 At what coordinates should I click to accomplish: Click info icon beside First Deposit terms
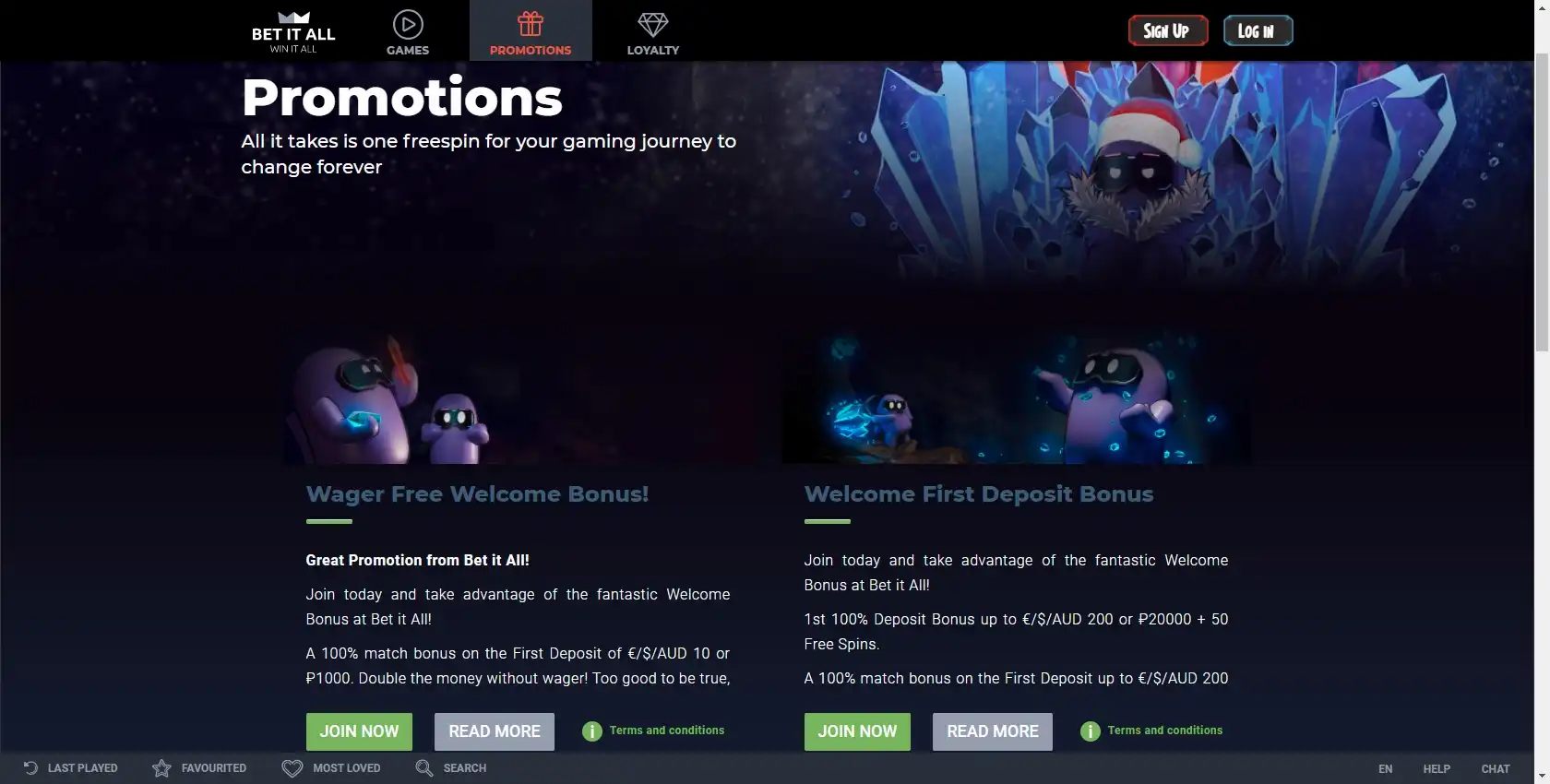pyautogui.click(x=1091, y=731)
